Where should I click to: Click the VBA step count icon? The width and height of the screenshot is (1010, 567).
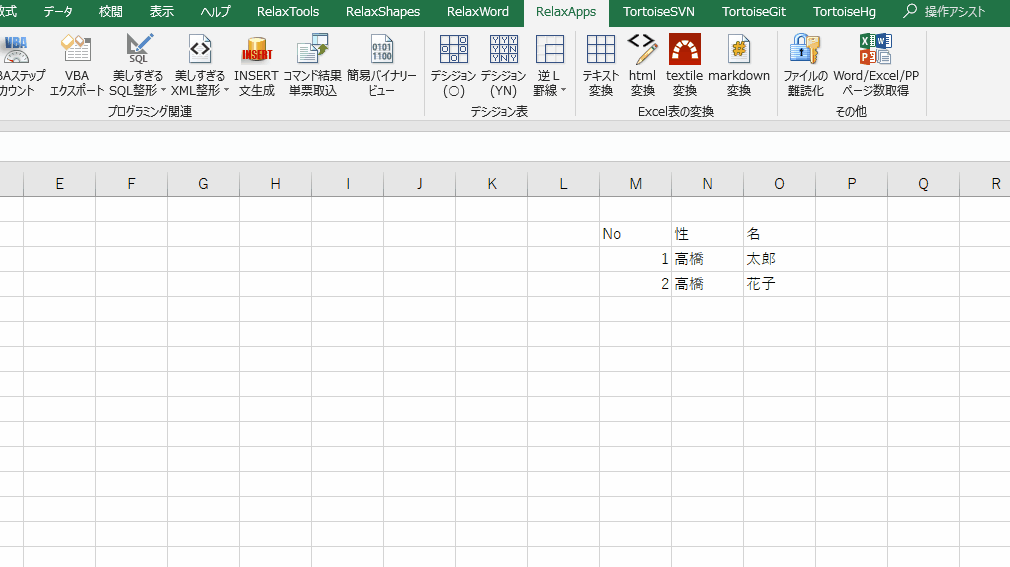coord(15,50)
